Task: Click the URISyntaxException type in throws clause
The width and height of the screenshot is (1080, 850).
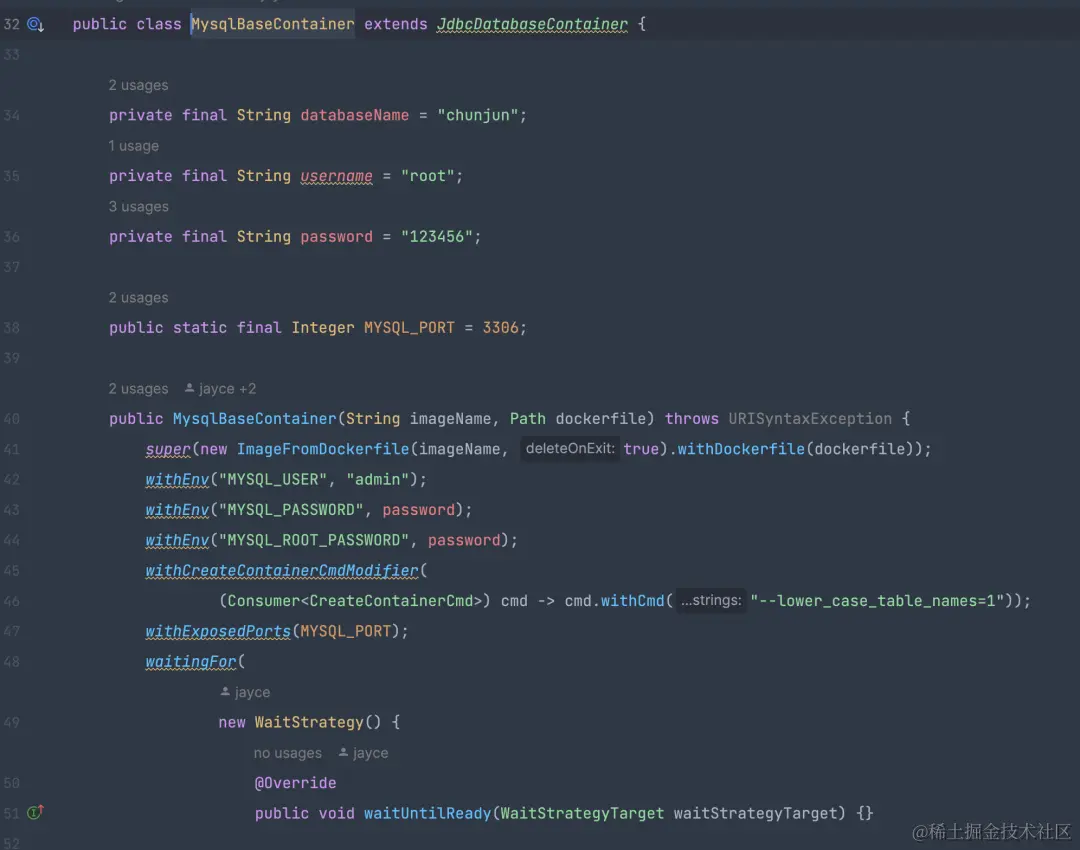Action: click(810, 419)
